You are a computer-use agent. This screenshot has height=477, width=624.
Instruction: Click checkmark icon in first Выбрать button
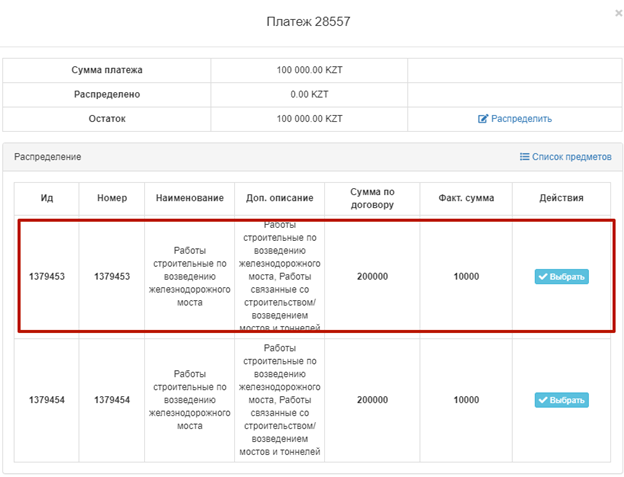543,277
